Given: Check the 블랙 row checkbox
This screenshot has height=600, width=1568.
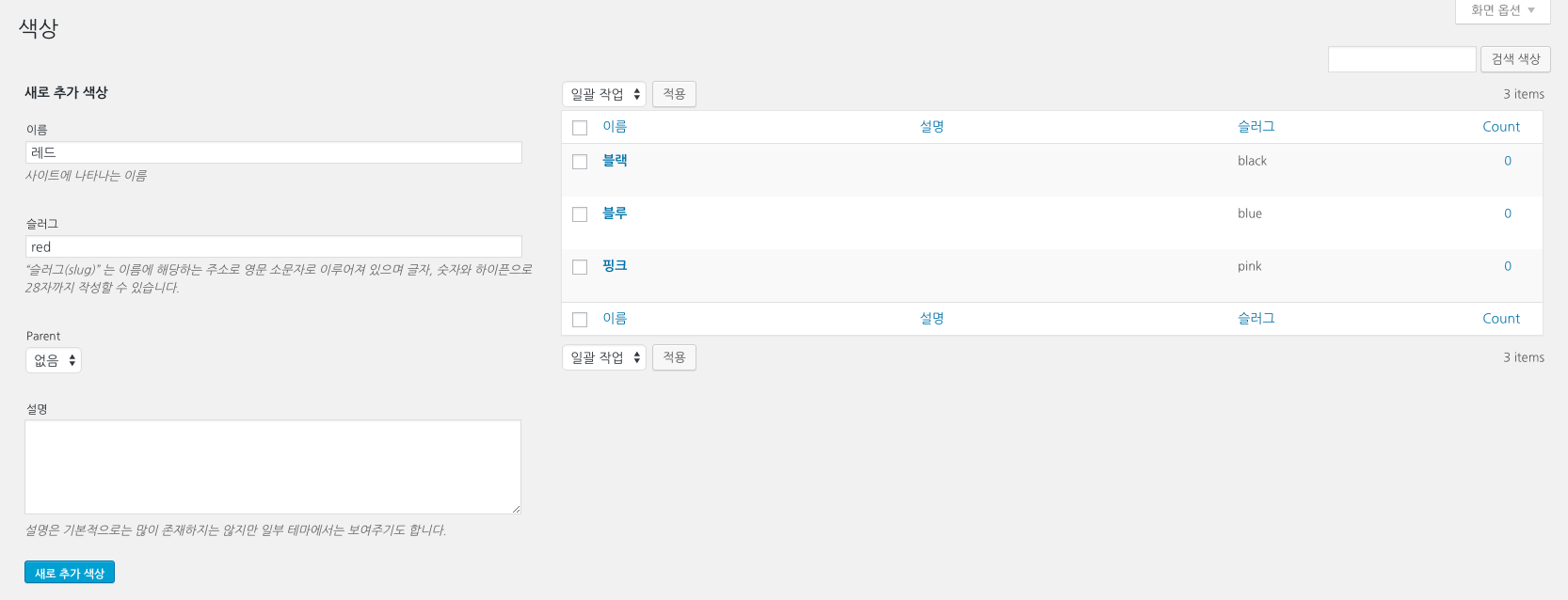Looking at the screenshot, I should coord(580,162).
